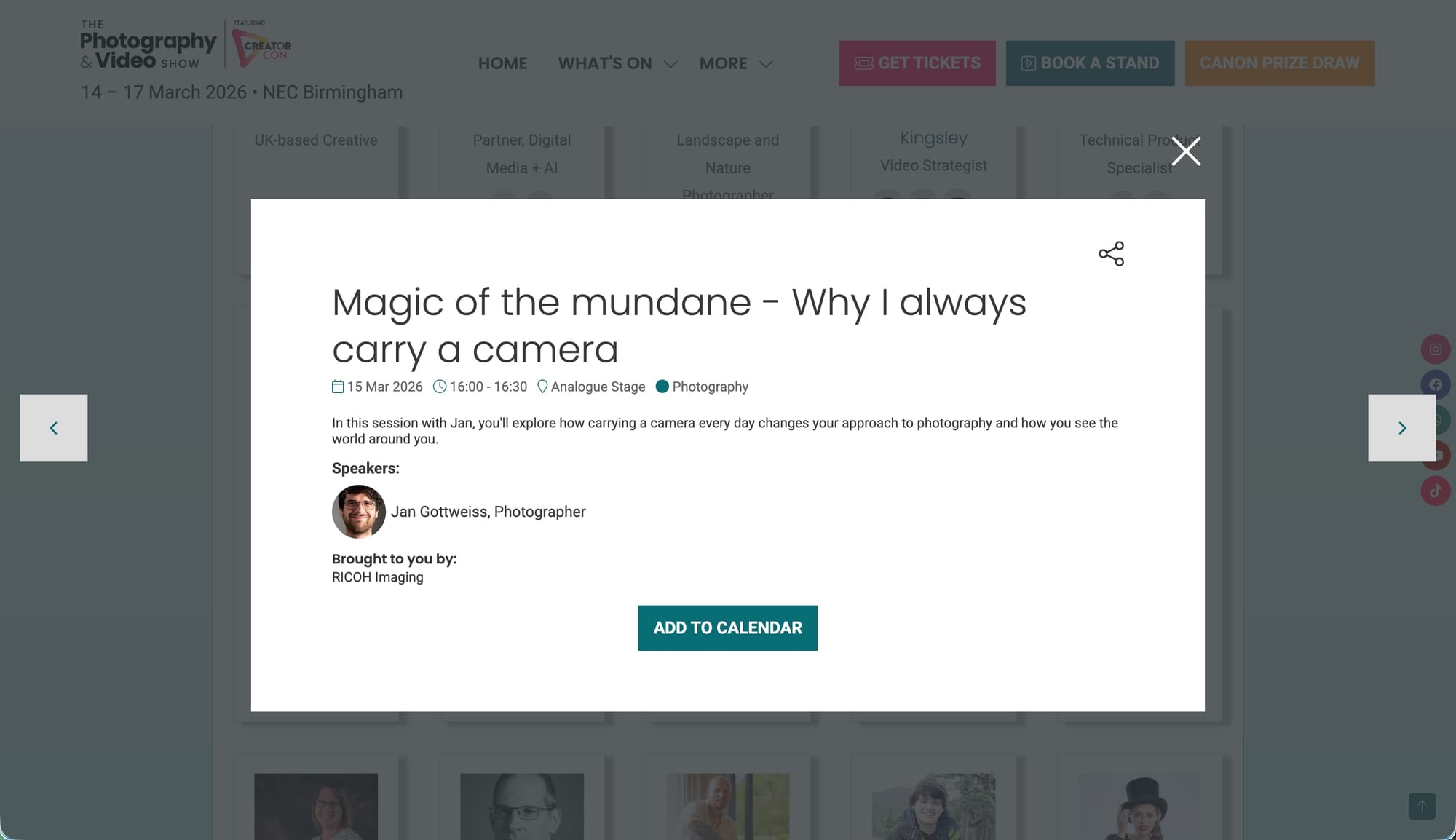The image size is (1456, 840).
Task: Share this session via share icon
Action: click(1111, 254)
